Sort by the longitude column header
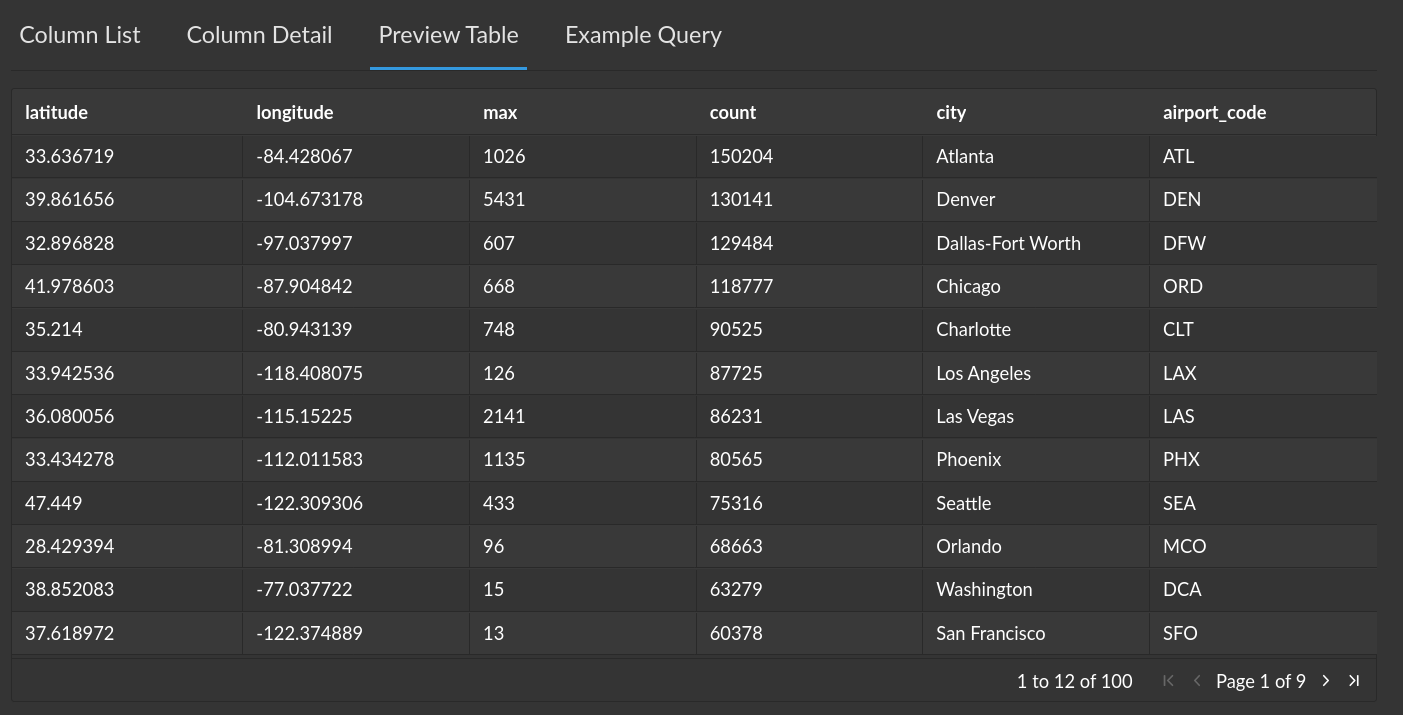The height and width of the screenshot is (715, 1403). [295, 113]
